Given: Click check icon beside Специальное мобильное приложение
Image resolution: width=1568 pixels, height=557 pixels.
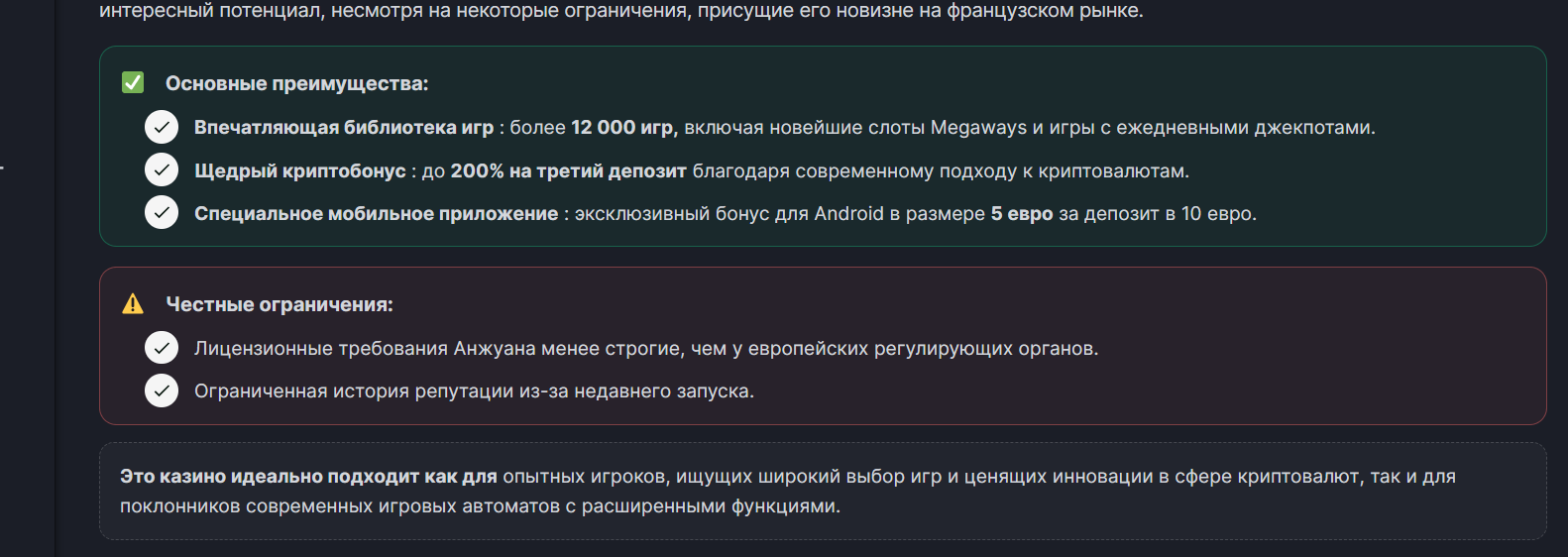Looking at the screenshot, I should pyautogui.click(x=162, y=212).
